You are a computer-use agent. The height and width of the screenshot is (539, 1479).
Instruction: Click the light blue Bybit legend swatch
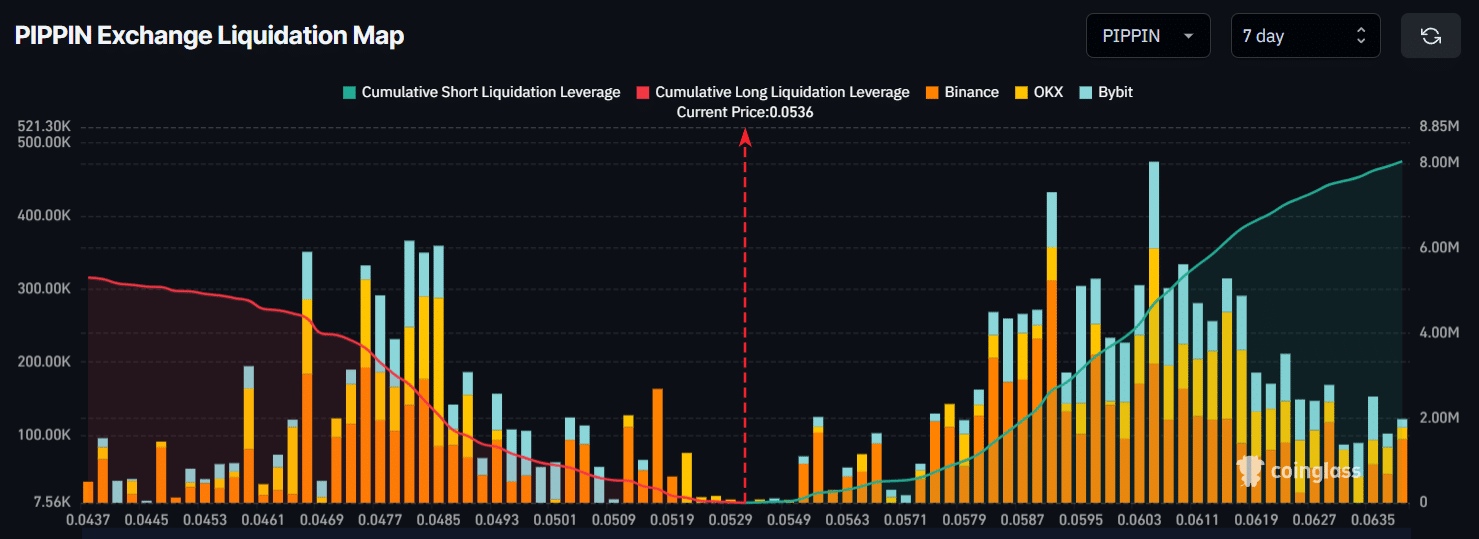(1086, 92)
